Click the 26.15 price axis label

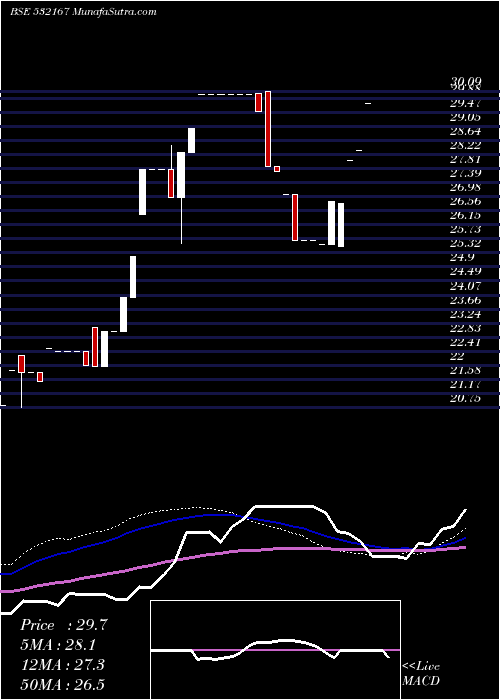click(x=466, y=215)
